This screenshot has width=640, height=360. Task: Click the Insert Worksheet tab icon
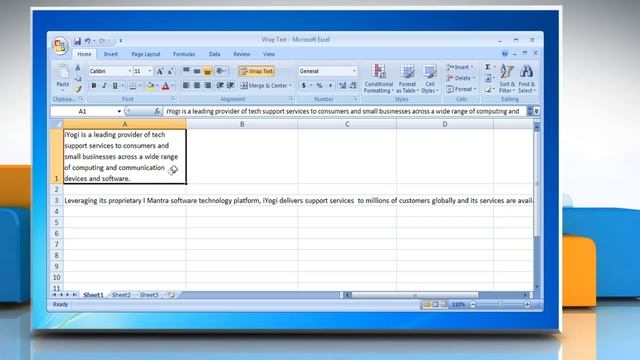point(171,295)
